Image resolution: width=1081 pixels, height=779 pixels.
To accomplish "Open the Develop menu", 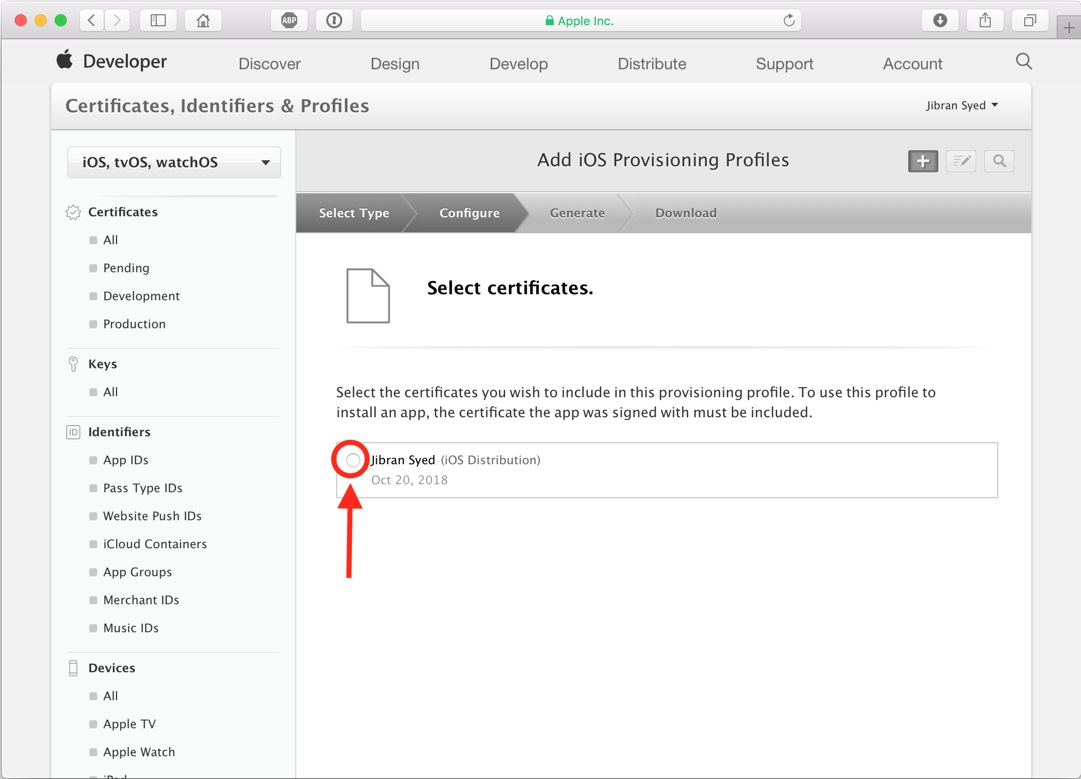I will tap(518, 63).
